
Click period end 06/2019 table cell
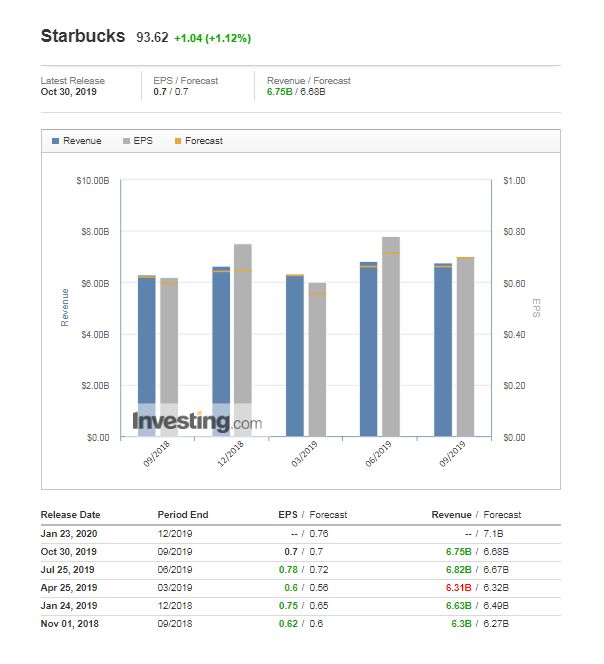click(175, 570)
